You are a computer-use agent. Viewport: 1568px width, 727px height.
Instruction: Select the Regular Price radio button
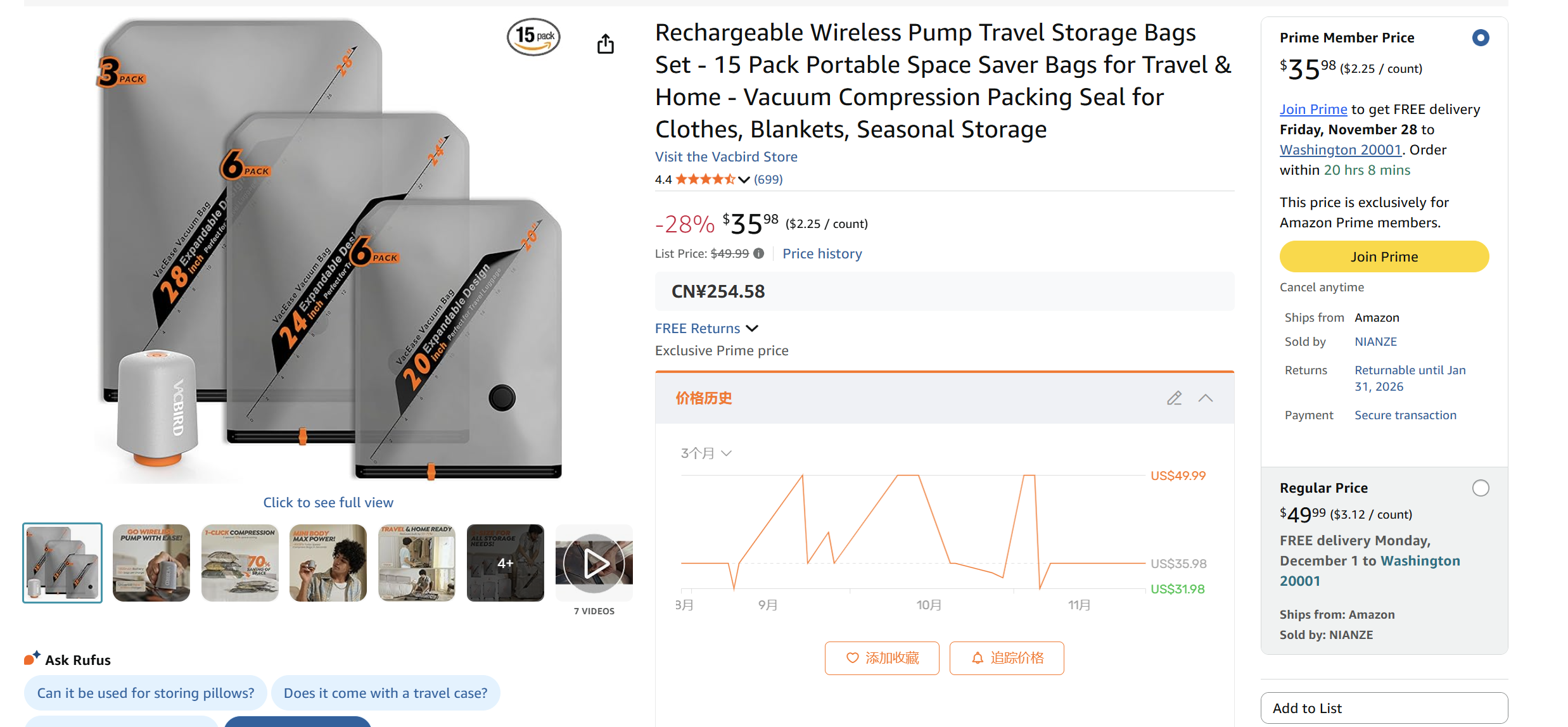pos(1480,488)
